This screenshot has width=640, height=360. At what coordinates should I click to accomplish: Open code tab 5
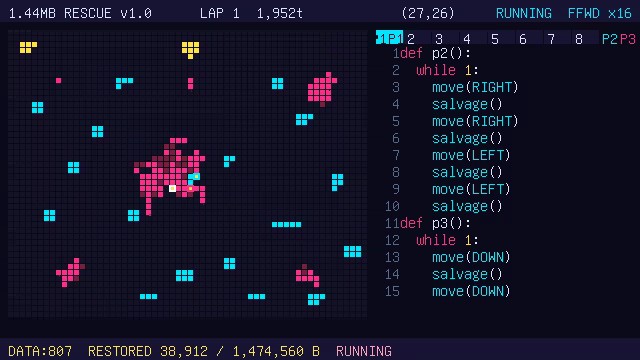pyautogui.click(x=495, y=39)
